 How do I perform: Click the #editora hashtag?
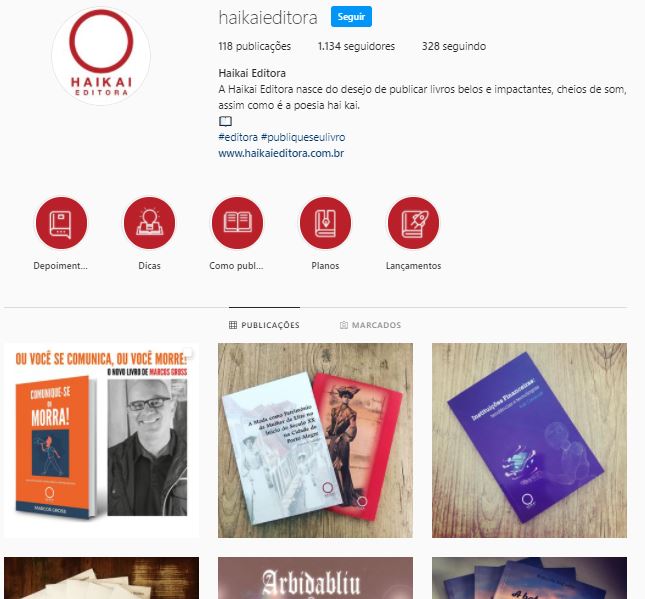tap(238, 137)
